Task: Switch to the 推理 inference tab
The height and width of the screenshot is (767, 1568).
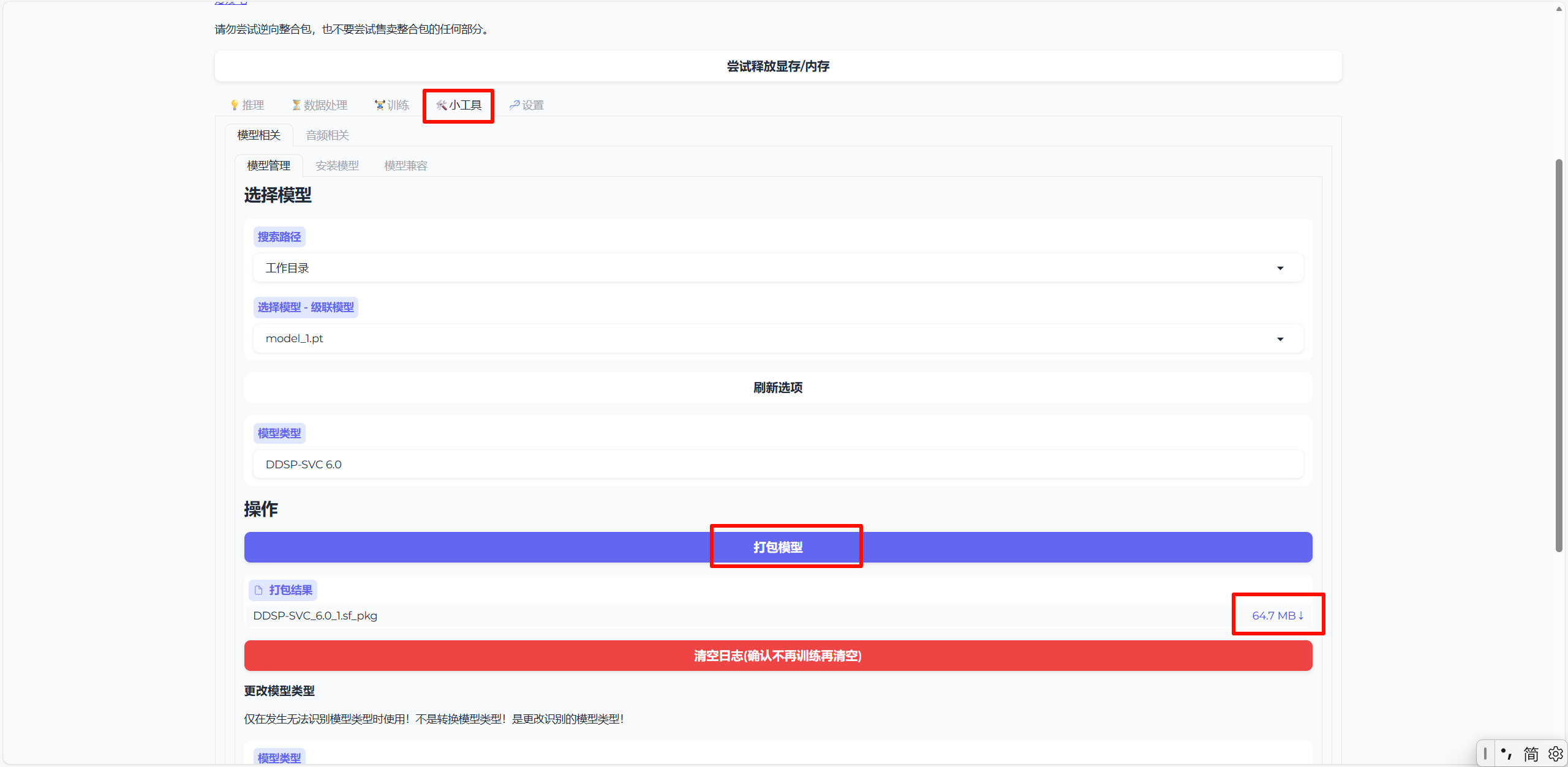Action: pos(247,105)
